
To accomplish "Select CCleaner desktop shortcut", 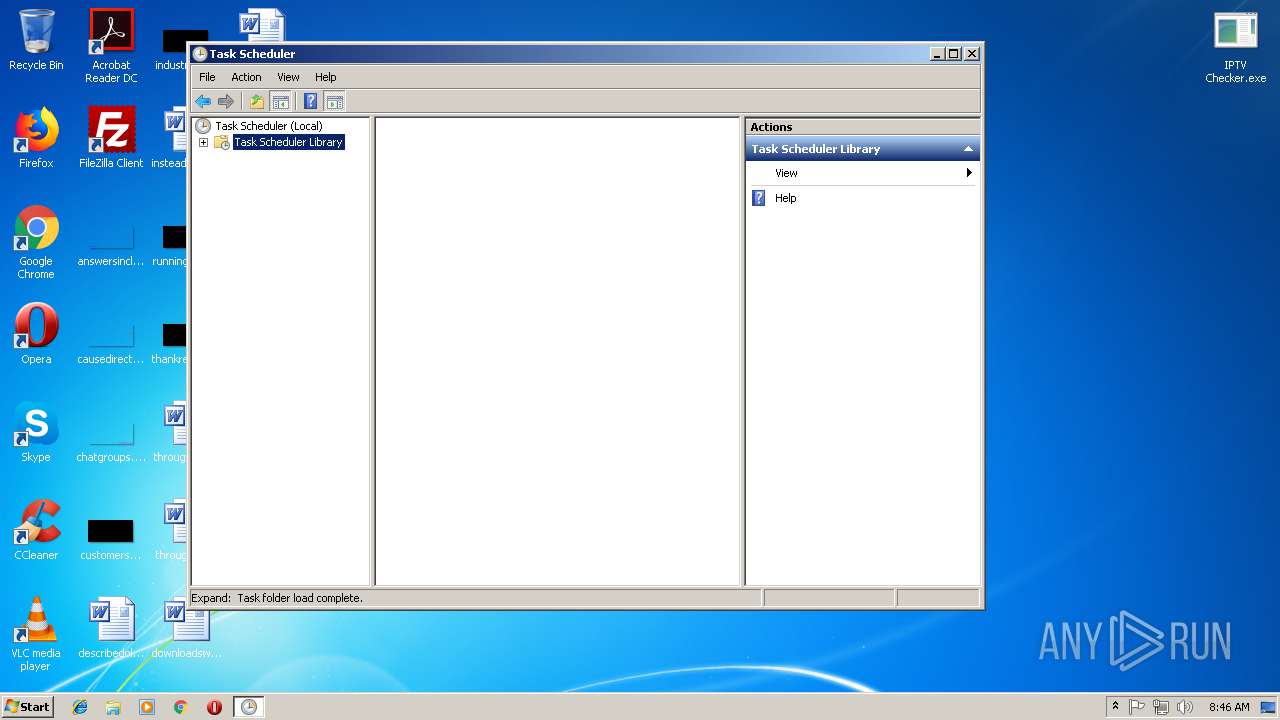I will coord(36,530).
